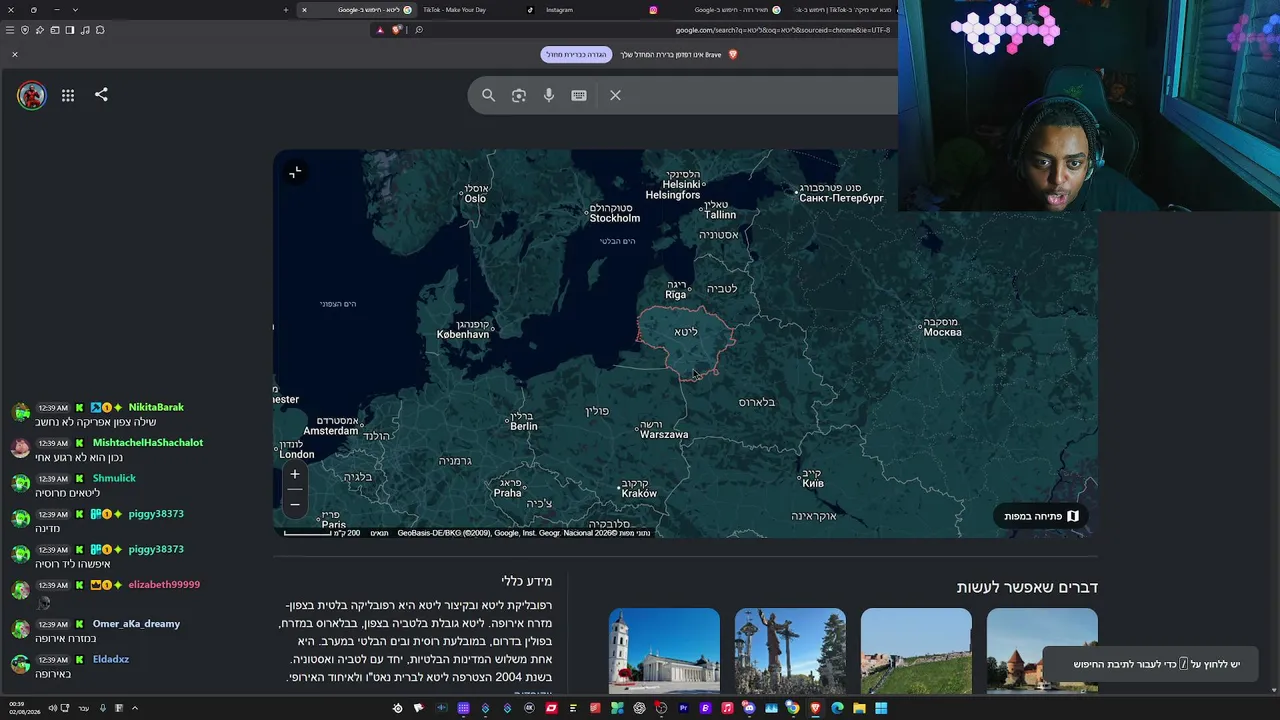1280x720 pixels.
Task: Toggle the browser sidebar panel icon
Action: (x=69, y=30)
